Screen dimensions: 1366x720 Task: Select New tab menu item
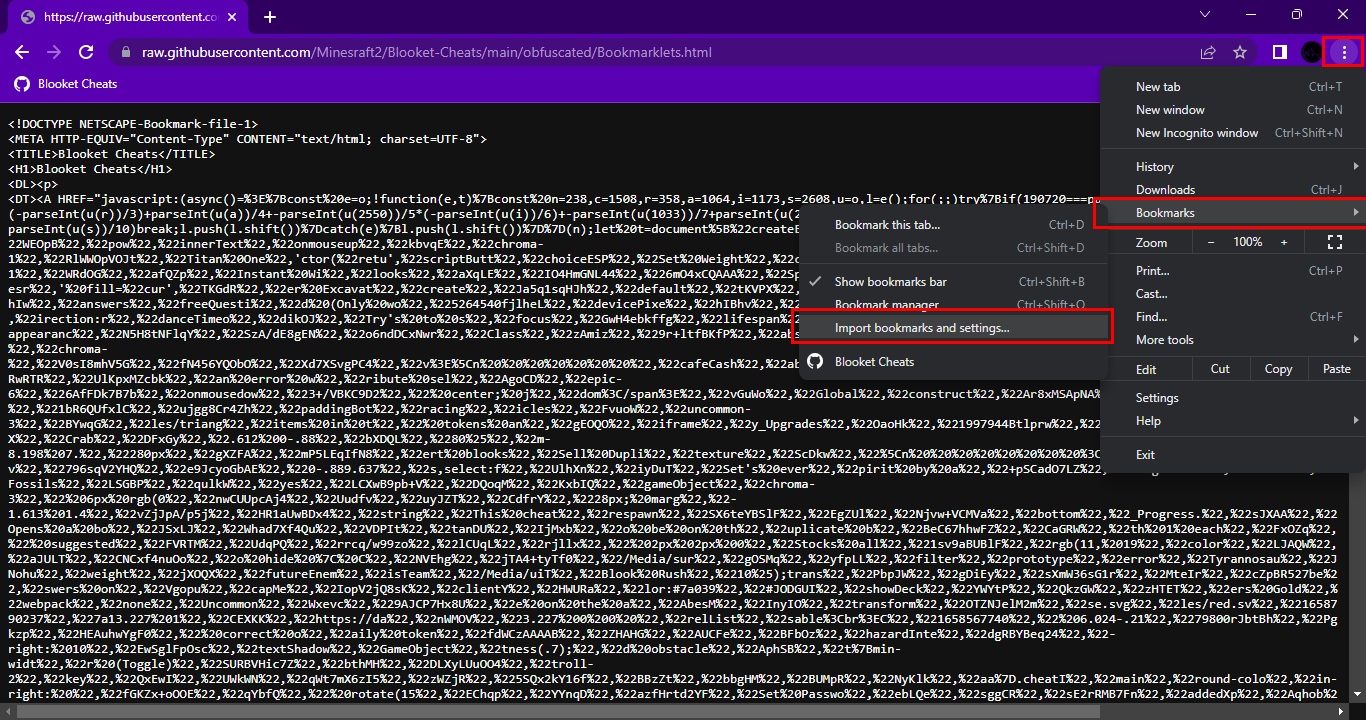click(1233, 87)
